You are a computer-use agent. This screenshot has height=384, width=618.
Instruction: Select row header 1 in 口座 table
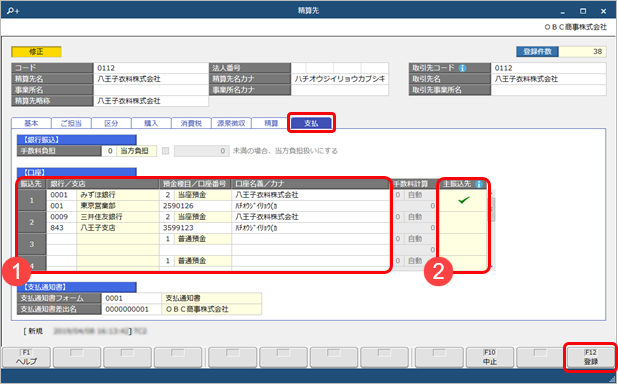32,200
